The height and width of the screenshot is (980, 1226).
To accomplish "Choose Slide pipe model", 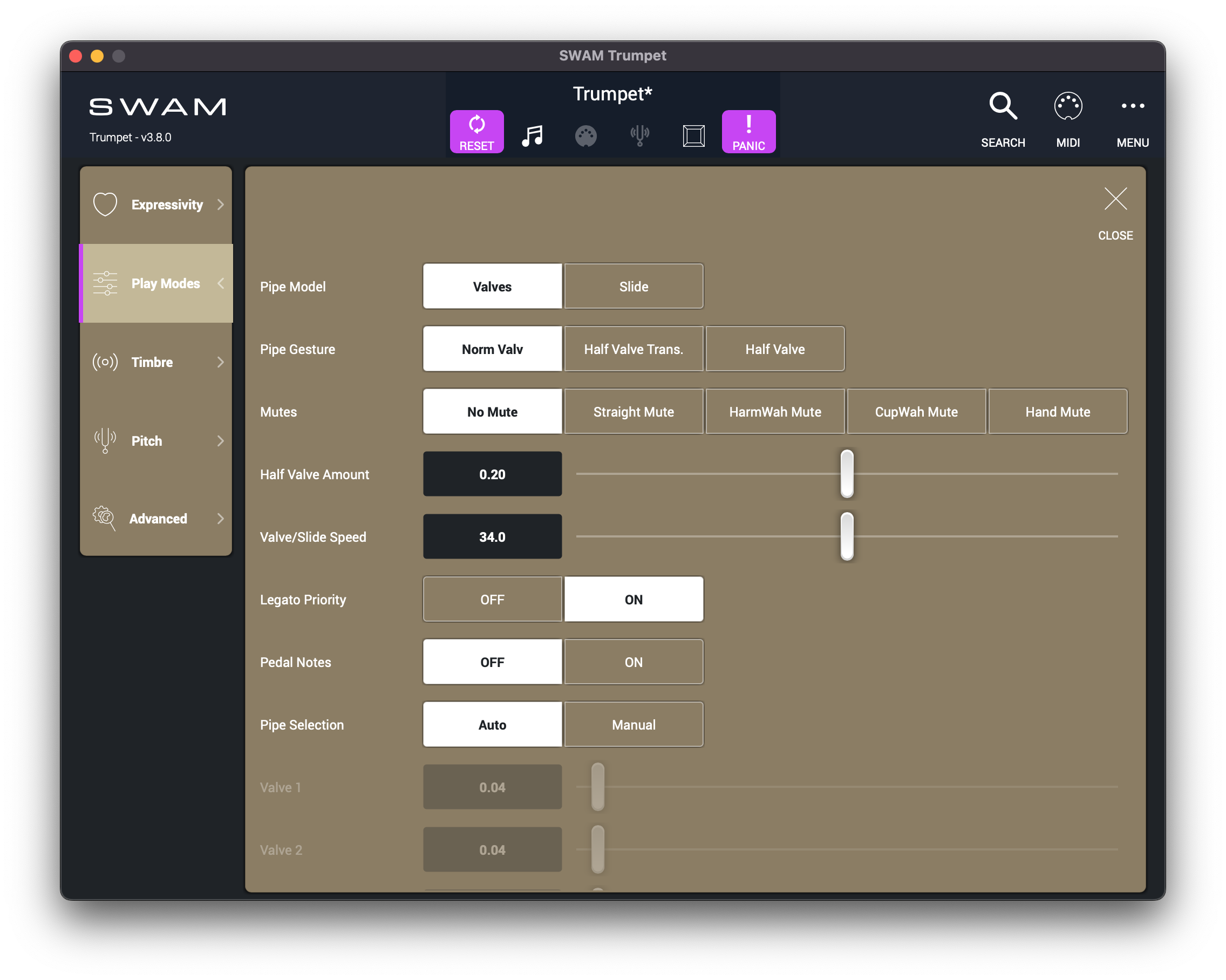I will 634,287.
